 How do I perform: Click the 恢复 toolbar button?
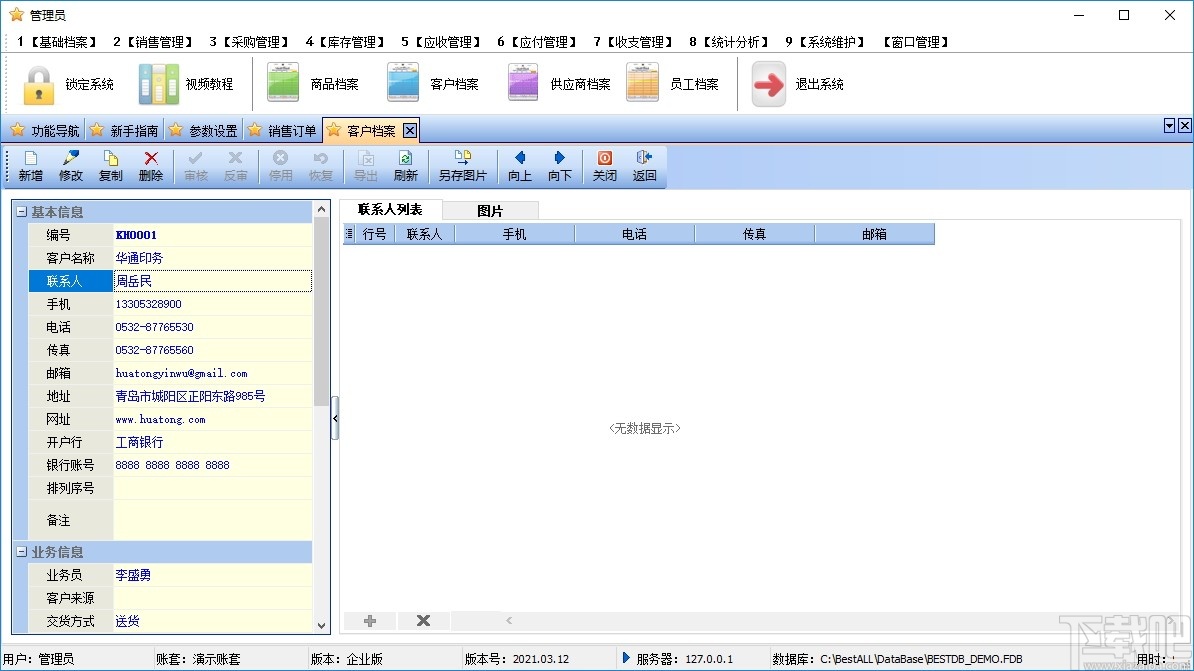click(321, 166)
